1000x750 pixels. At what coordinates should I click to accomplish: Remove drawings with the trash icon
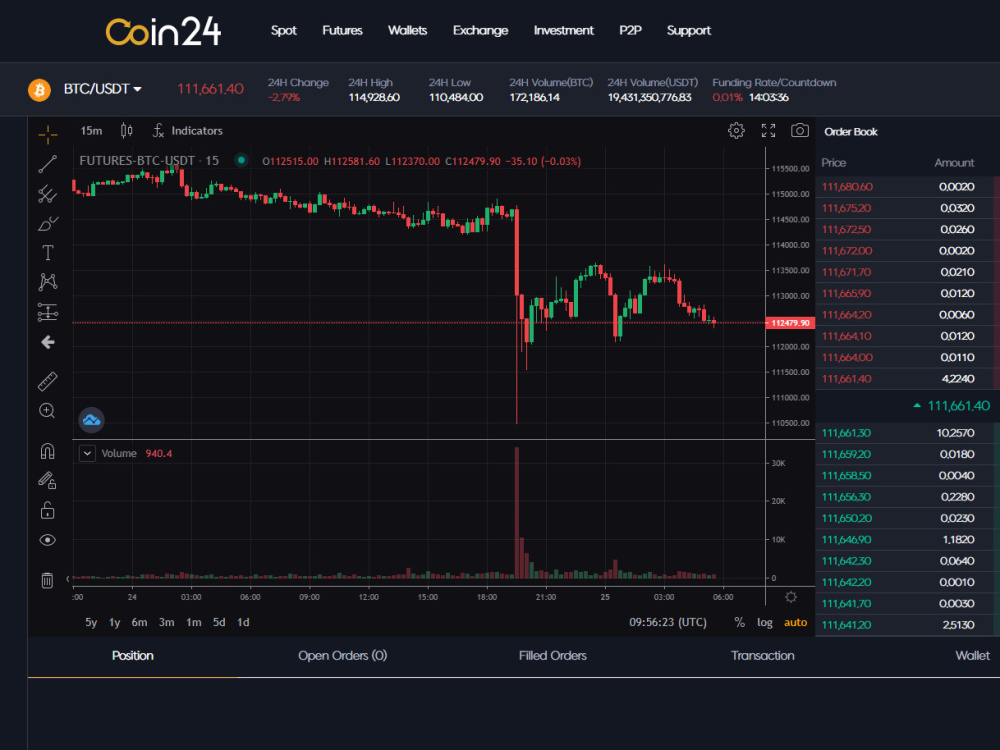pyautogui.click(x=48, y=580)
